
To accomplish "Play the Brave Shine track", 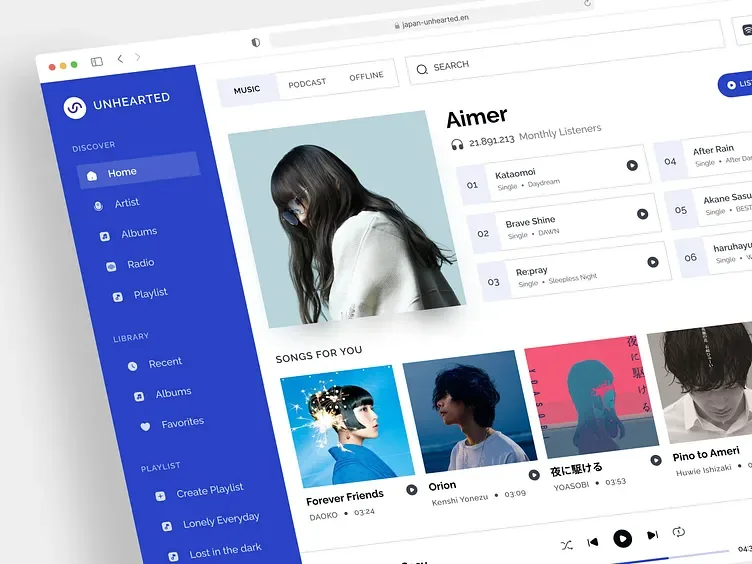I will point(642,214).
